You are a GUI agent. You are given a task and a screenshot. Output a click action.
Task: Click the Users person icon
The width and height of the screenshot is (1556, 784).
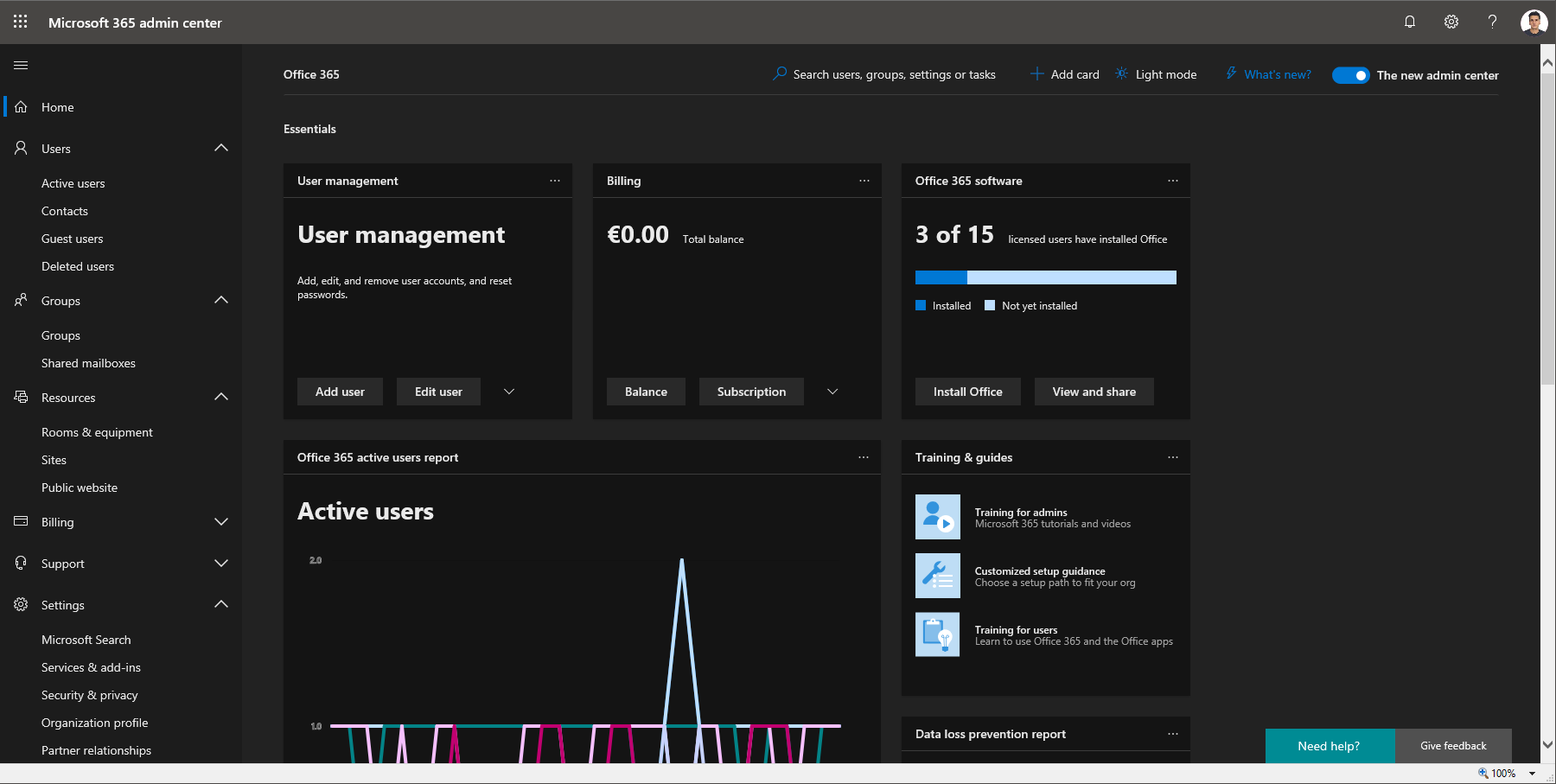click(21, 148)
